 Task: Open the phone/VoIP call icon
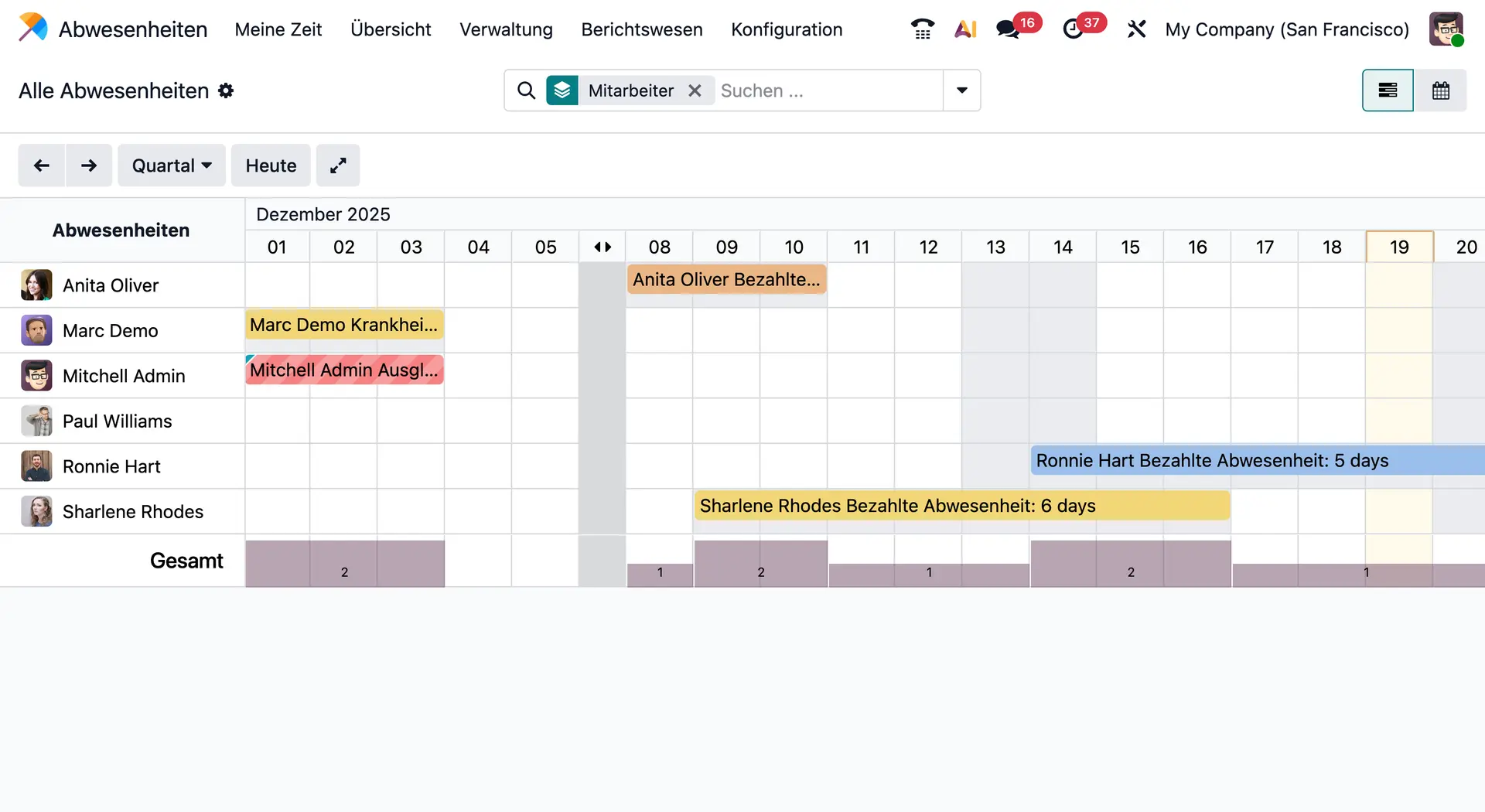point(922,28)
